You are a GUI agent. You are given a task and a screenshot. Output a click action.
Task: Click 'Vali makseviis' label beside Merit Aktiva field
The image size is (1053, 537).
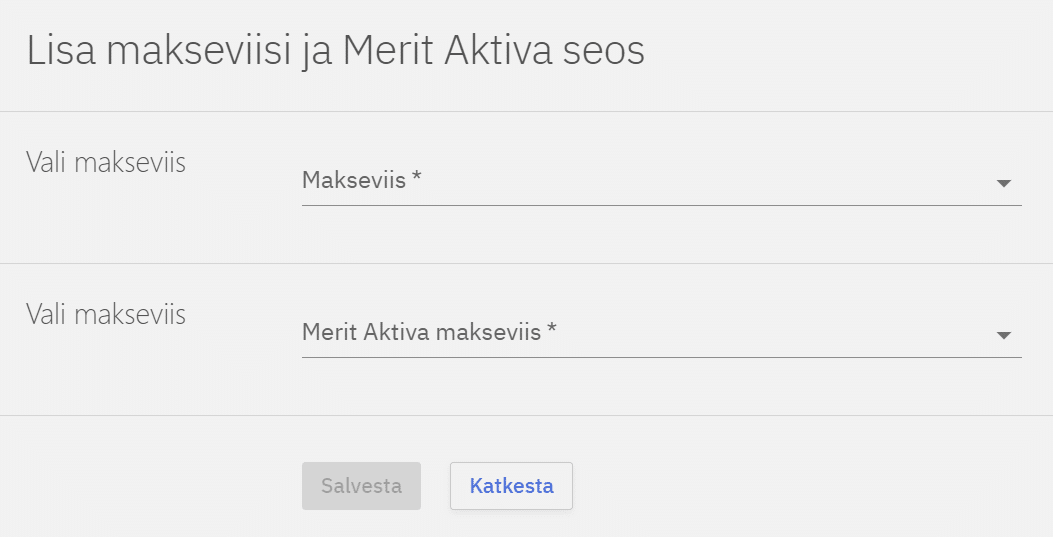click(106, 314)
